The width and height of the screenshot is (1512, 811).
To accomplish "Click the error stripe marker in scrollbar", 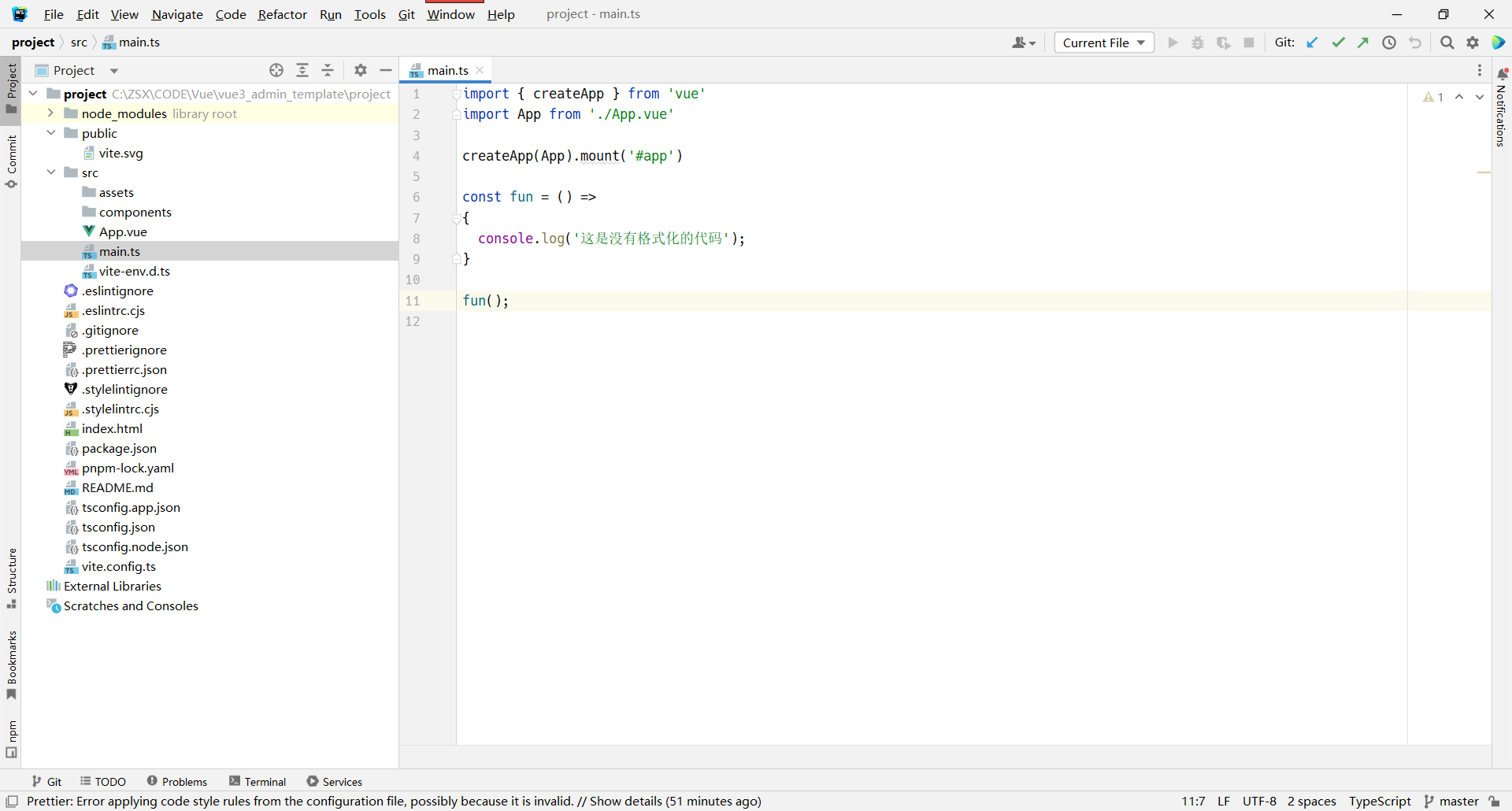I will tap(1484, 172).
